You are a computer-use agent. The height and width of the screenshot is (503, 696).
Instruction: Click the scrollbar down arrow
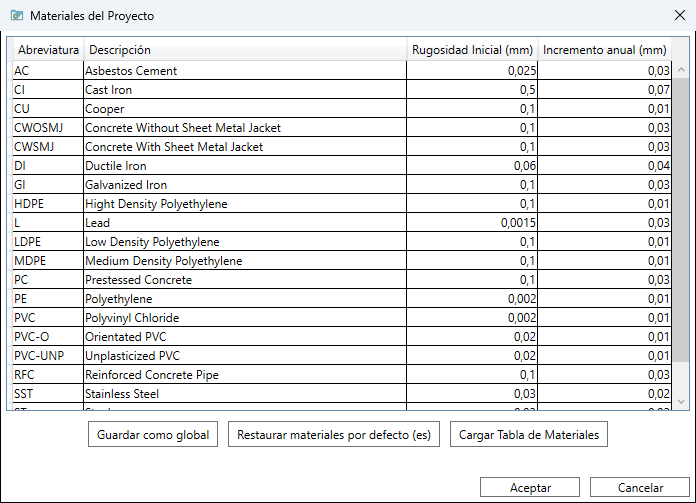tap(681, 401)
